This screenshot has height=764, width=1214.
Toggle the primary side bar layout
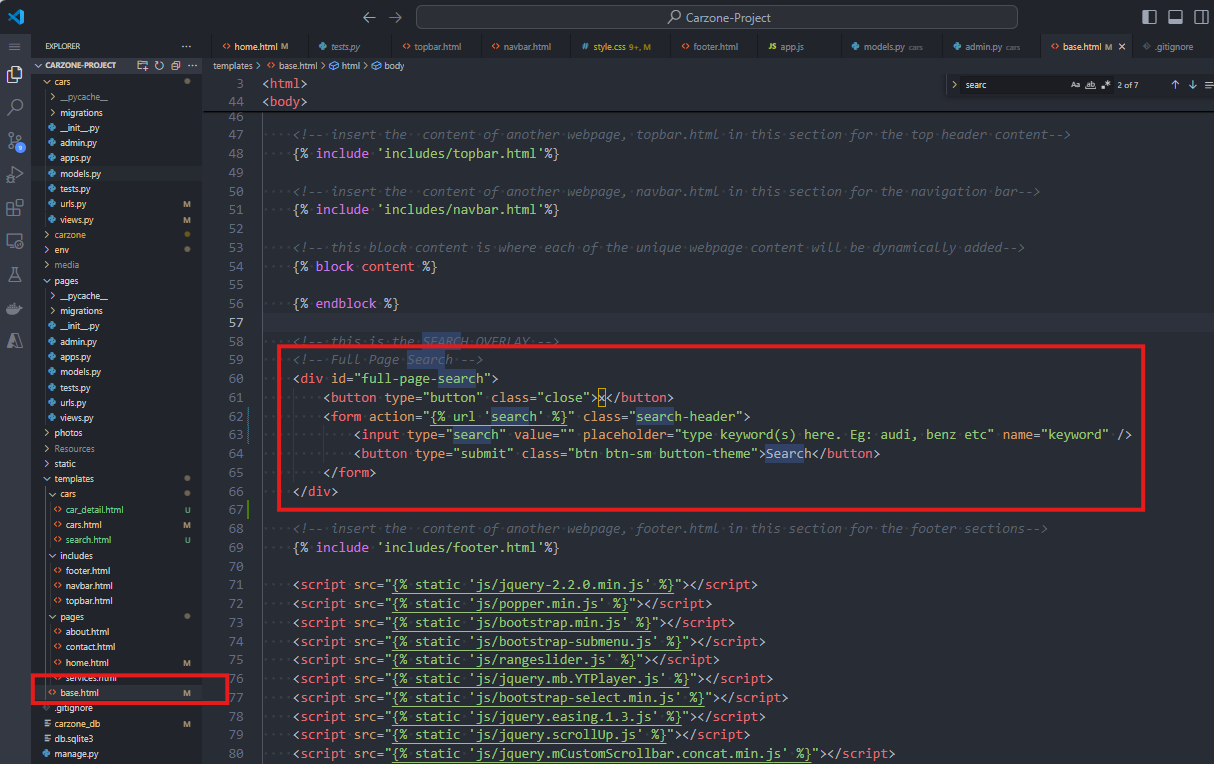coord(1149,17)
